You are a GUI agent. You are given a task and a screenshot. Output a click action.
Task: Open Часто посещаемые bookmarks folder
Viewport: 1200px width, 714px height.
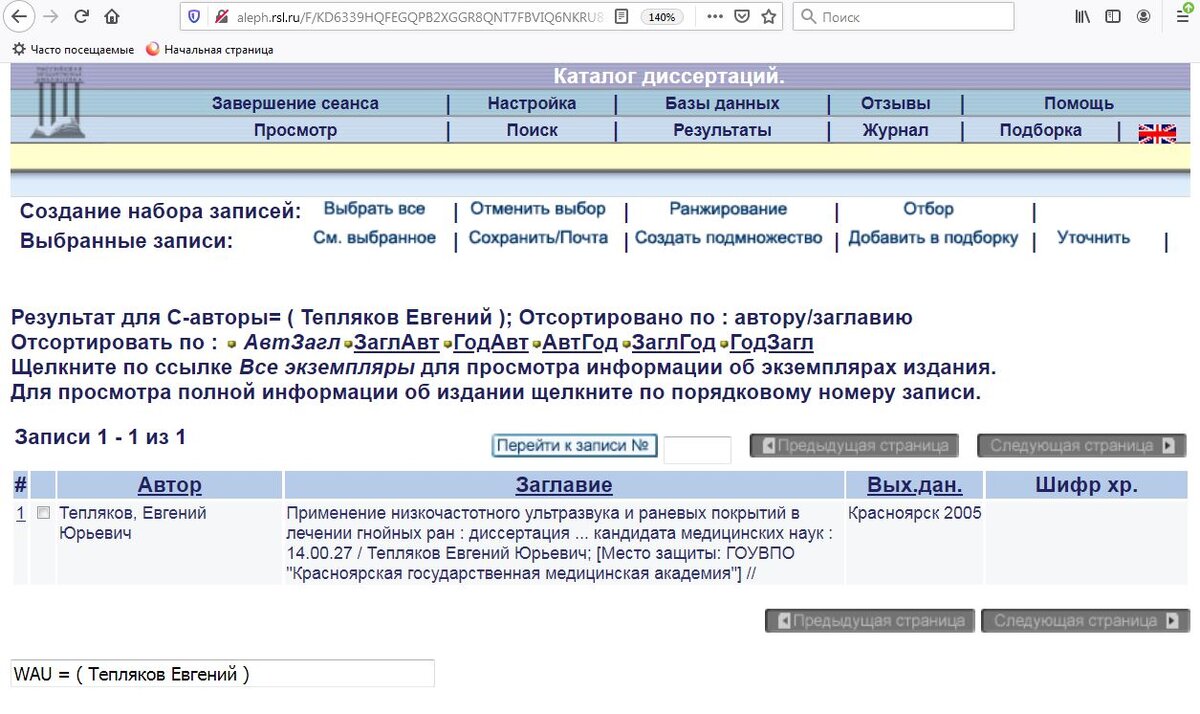tap(73, 49)
